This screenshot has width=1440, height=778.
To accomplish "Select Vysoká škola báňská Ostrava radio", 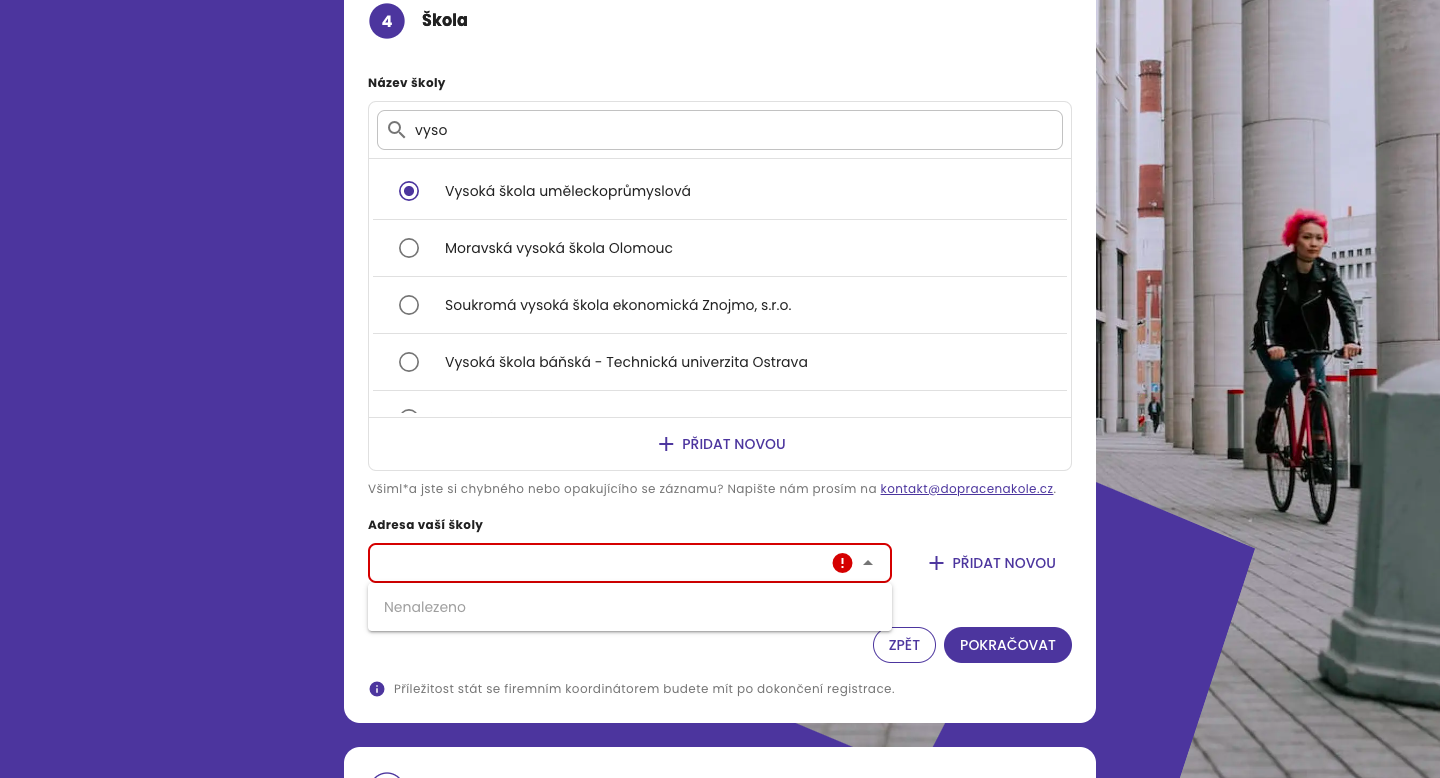I will 409,362.
